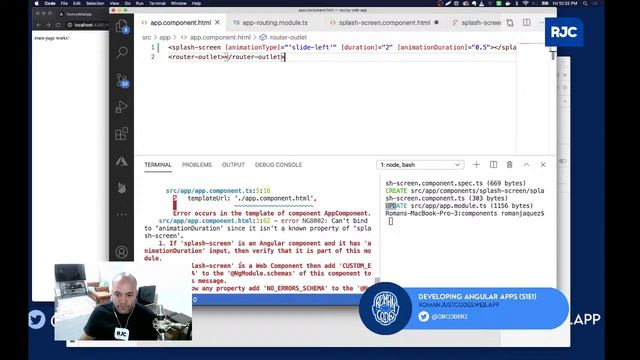Screen dimensions: 640x360
Task: Place cursor on line 1 splash-screen code
Action: click(x=342, y=47)
